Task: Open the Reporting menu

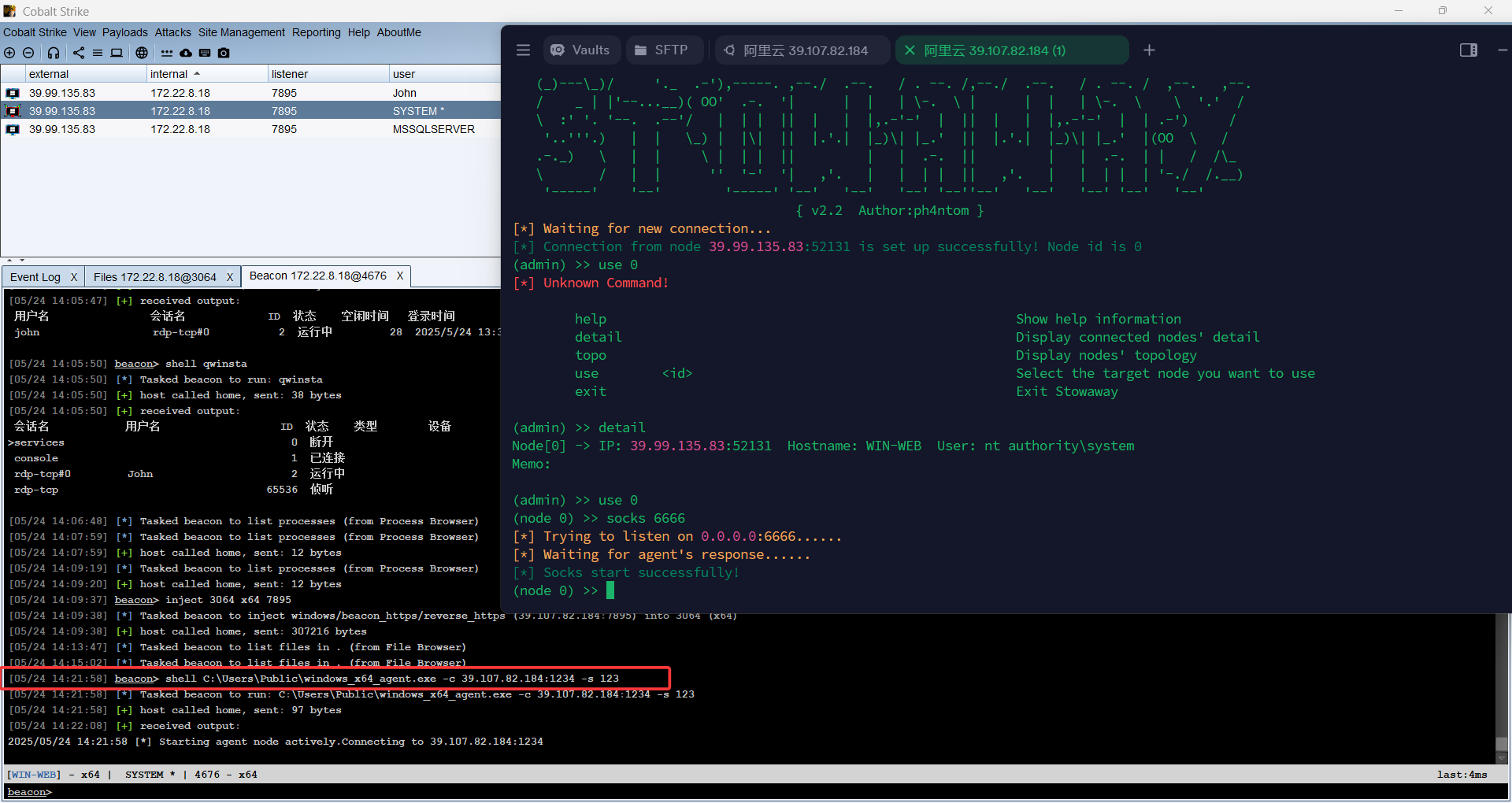Action: pos(316,32)
